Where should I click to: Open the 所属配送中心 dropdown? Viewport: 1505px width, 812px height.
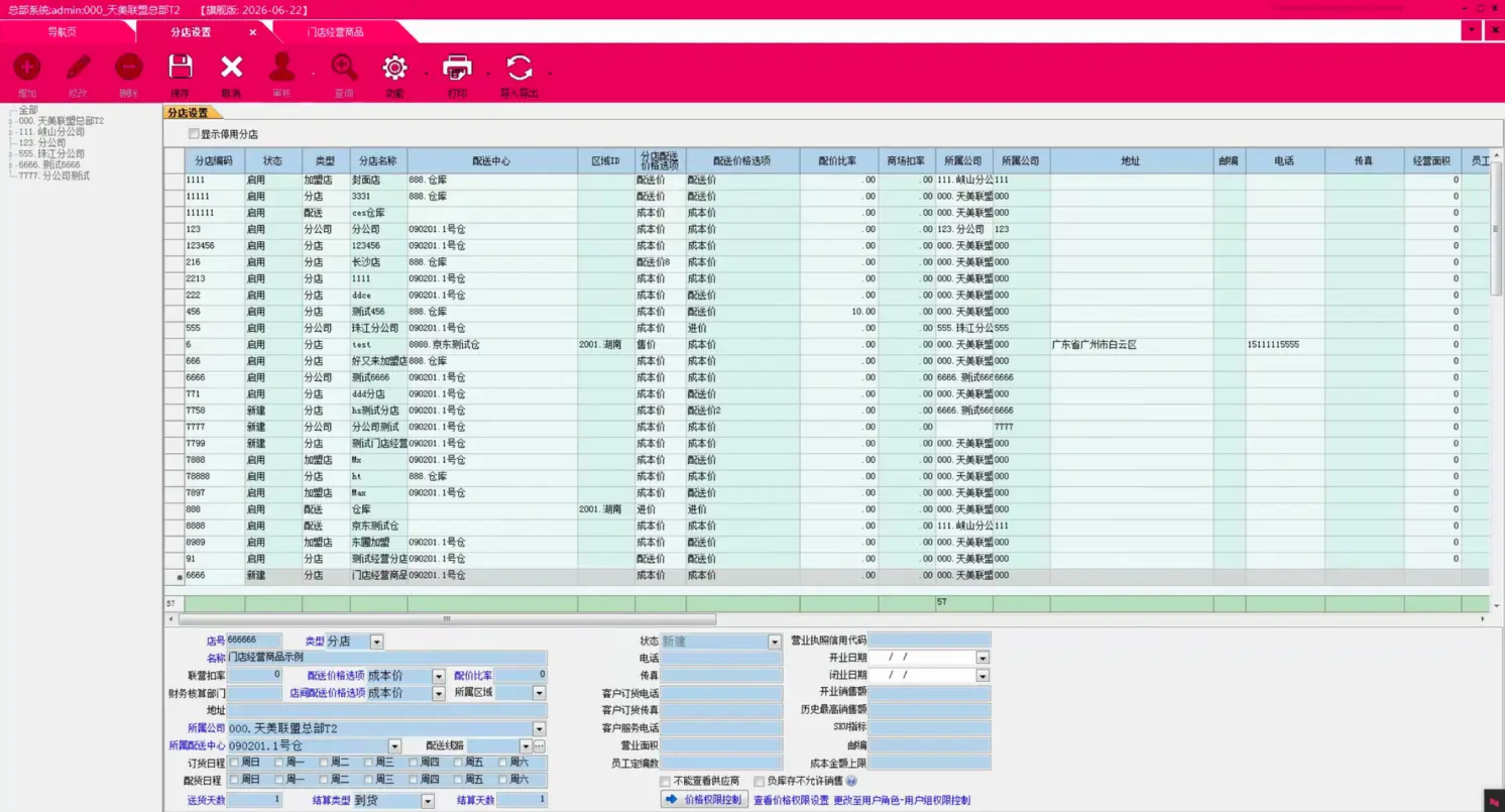coord(395,746)
